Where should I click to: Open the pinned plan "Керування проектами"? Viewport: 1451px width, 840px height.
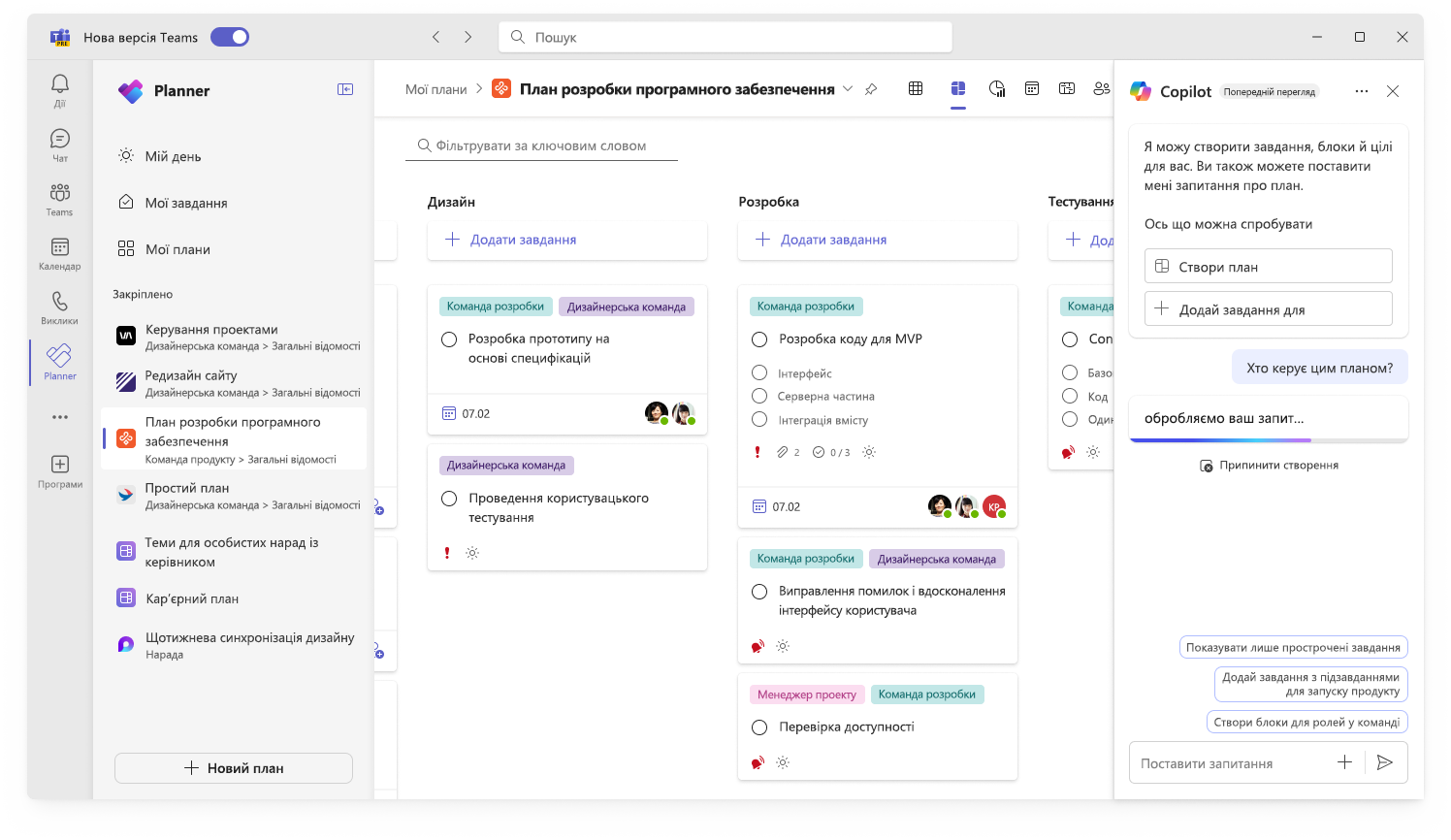click(x=234, y=337)
